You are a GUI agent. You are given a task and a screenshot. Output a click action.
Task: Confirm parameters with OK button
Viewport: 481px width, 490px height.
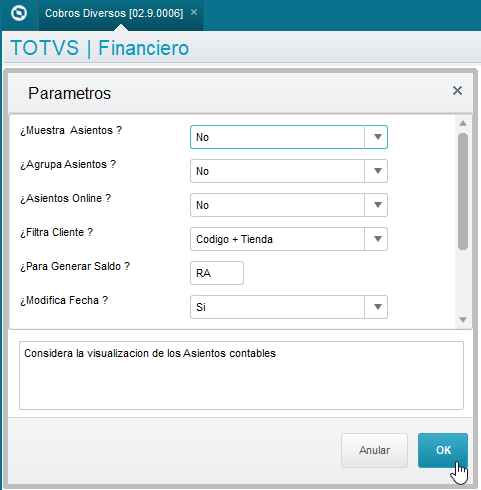point(443,450)
